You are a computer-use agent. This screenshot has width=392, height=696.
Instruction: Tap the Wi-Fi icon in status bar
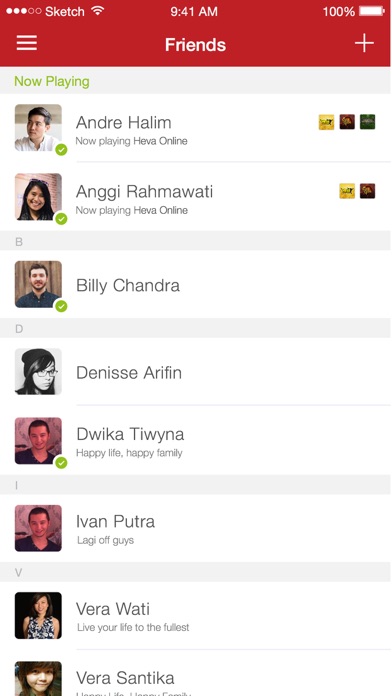[98, 11]
